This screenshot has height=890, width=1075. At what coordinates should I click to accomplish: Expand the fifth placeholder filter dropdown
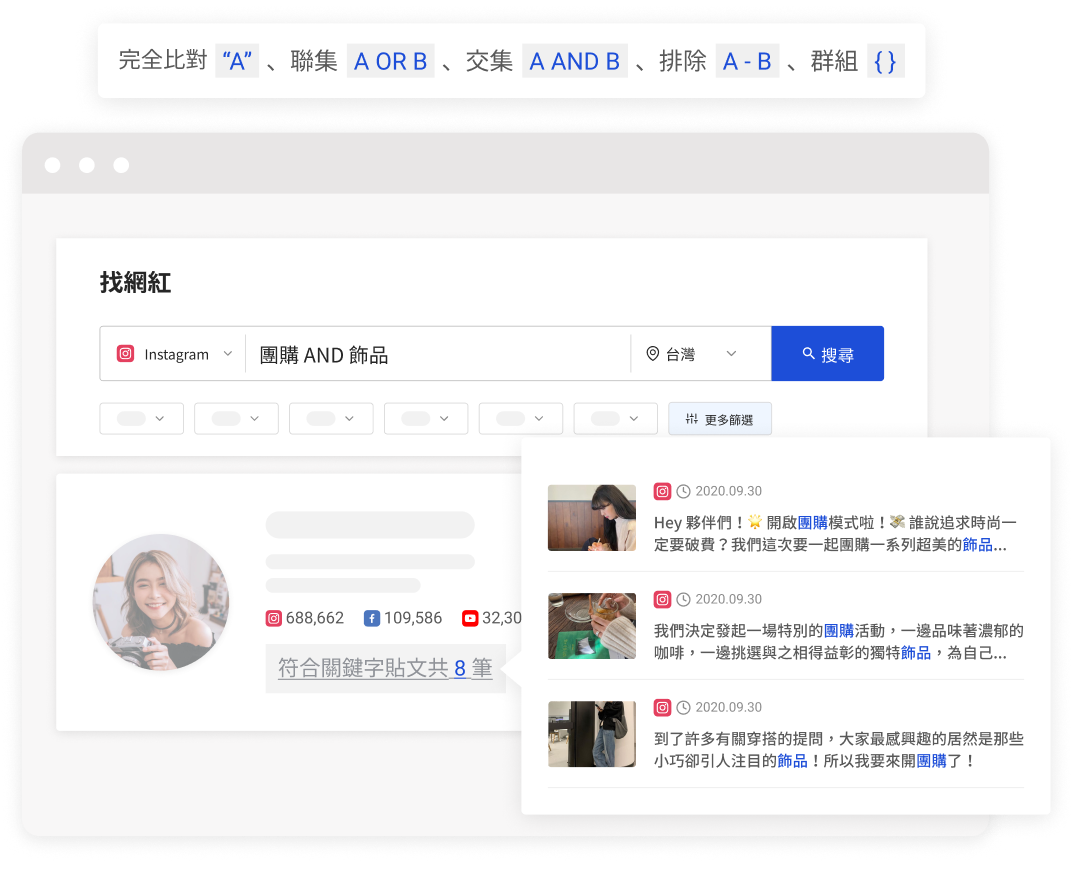[520, 418]
